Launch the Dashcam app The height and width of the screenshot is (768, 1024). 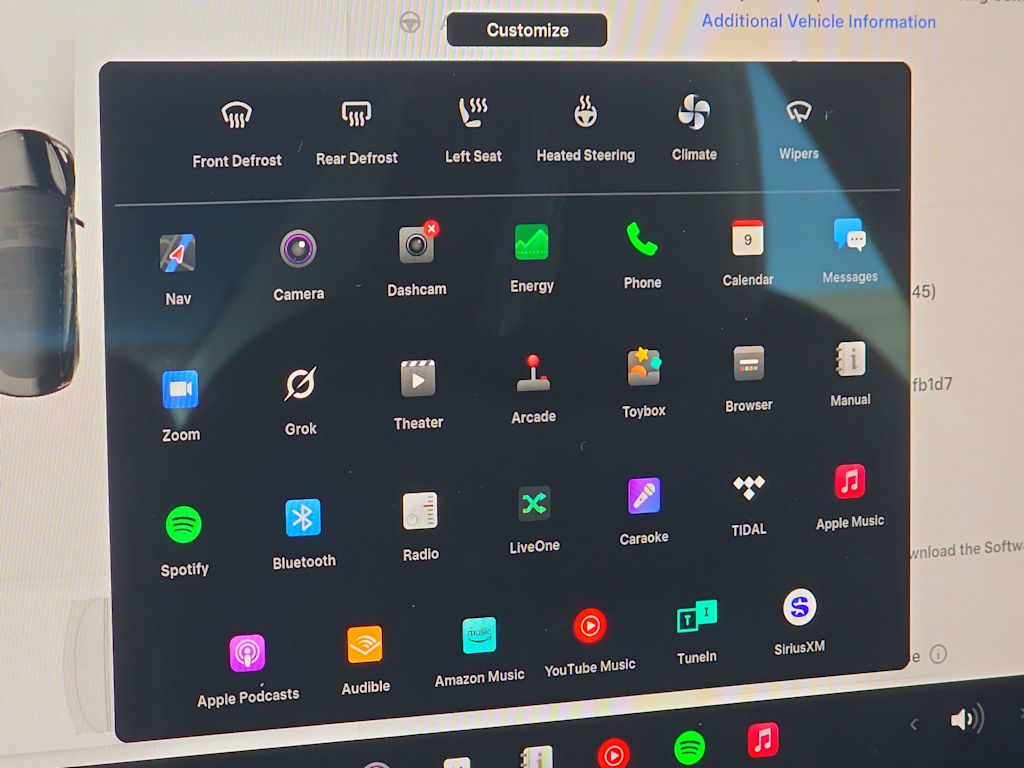pyautogui.click(x=417, y=245)
